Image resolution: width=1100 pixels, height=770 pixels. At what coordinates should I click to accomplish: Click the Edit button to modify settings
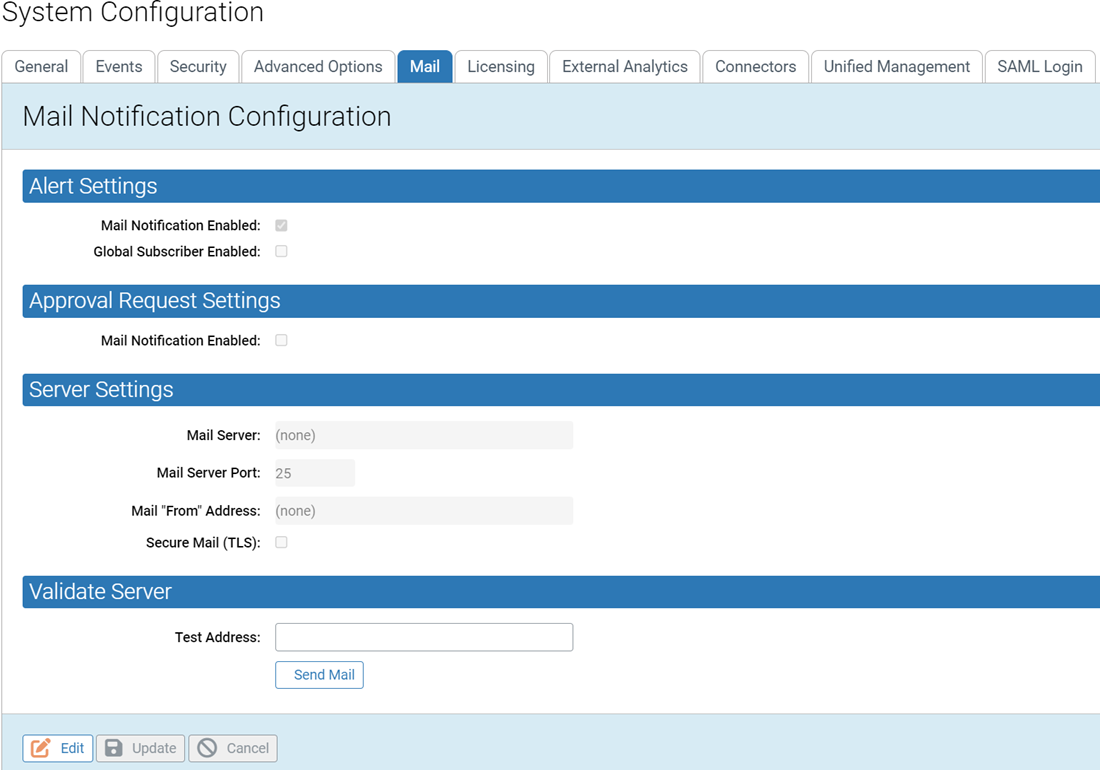(x=57, y=747)
